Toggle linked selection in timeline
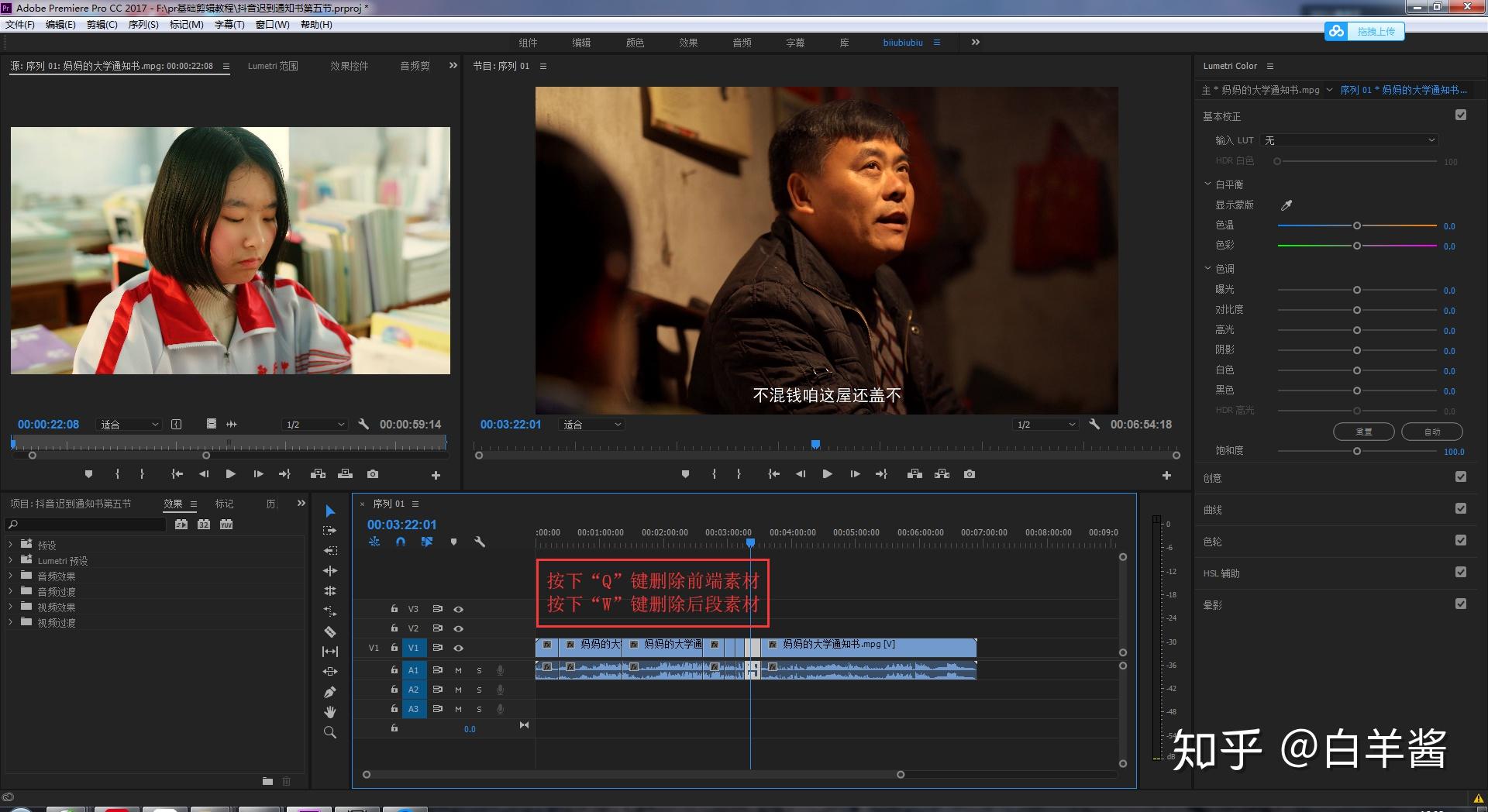 point(427,542)
